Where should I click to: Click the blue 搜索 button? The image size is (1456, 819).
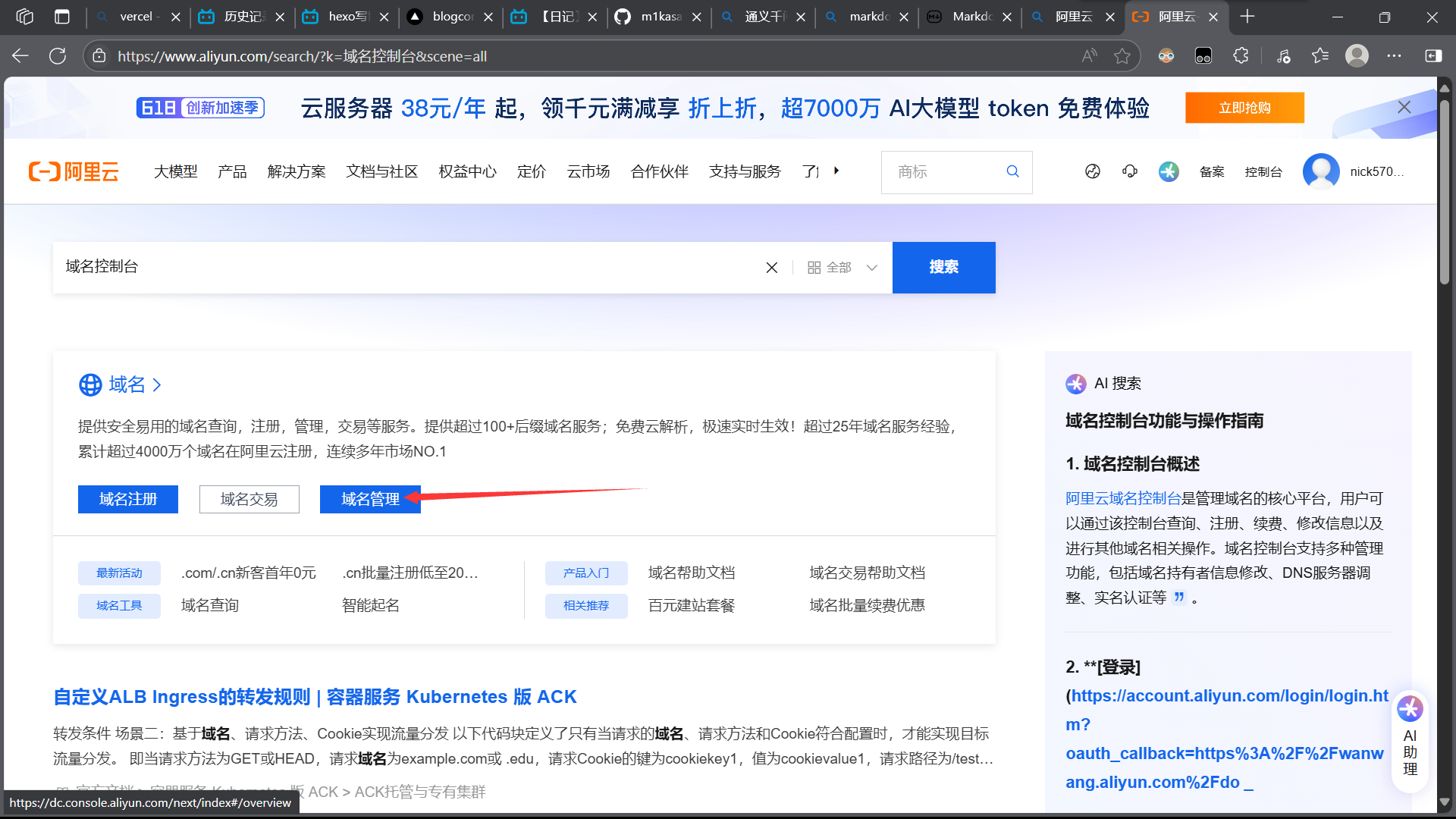click(943, 268)
